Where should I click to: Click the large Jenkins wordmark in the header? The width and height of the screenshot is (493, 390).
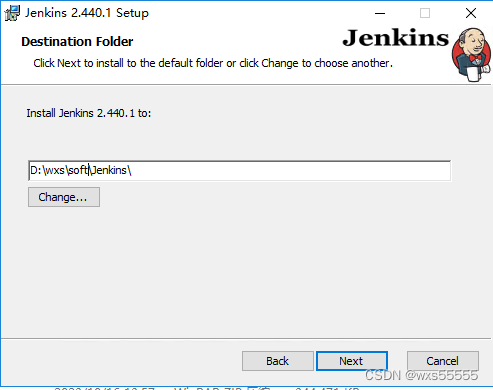396,38
